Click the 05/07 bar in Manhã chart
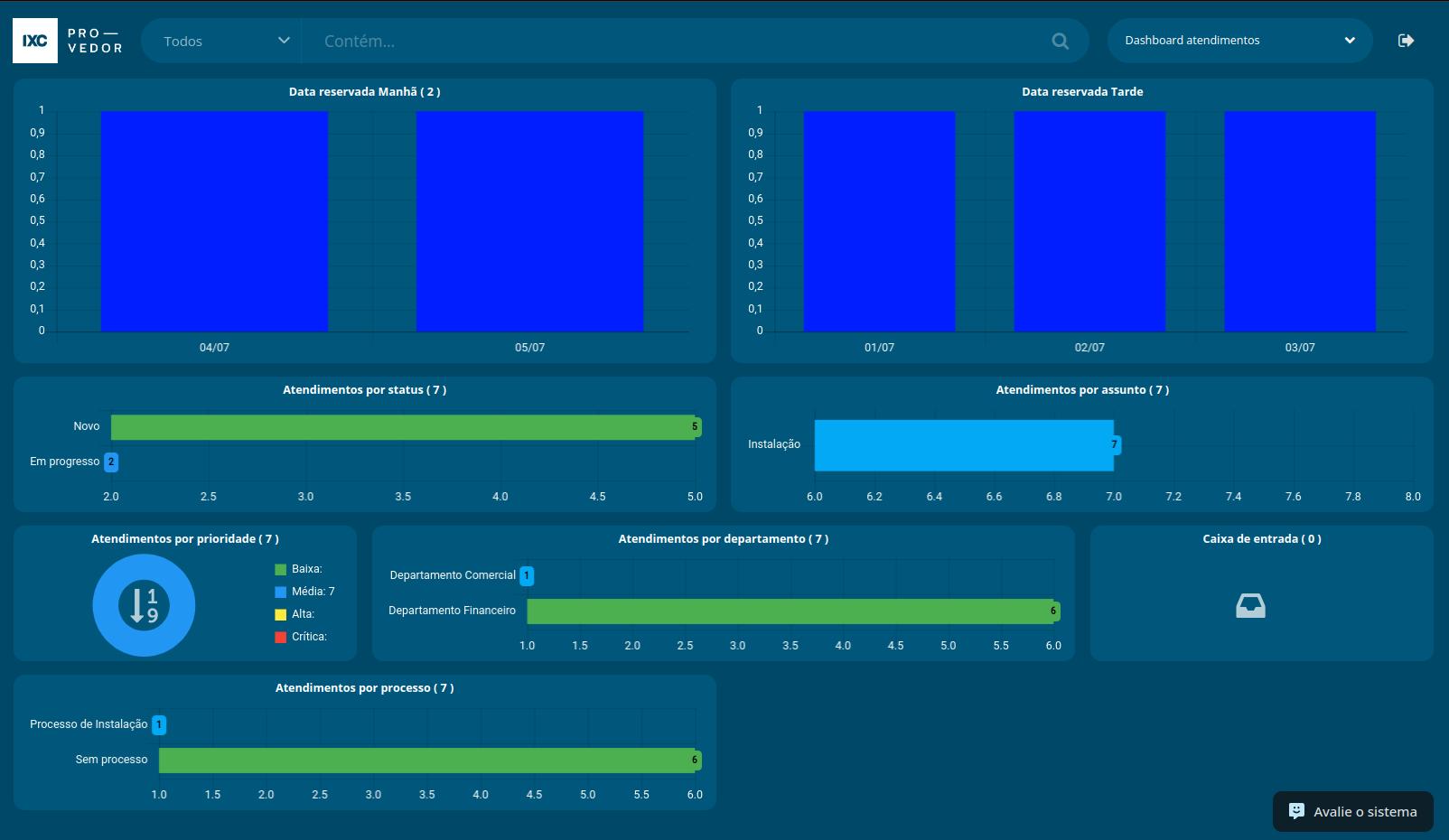This screenshot has width=1449, height=840. point(529,221)
